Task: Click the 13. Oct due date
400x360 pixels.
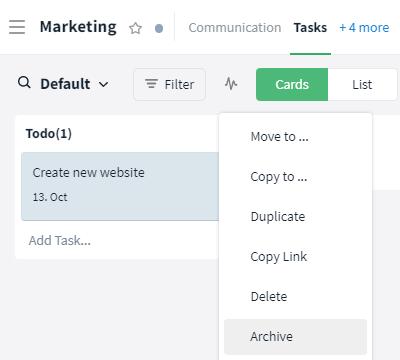Action: pyautogui.click(x=50, y=197)
